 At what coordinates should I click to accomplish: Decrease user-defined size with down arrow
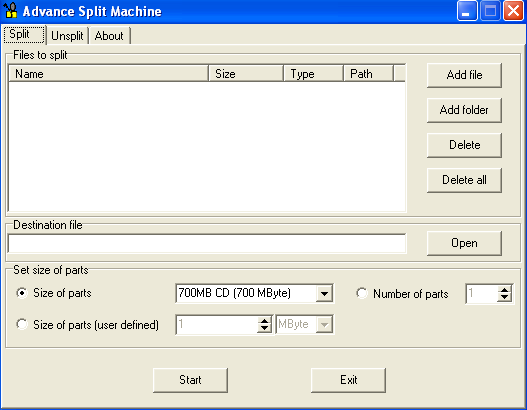265,328
